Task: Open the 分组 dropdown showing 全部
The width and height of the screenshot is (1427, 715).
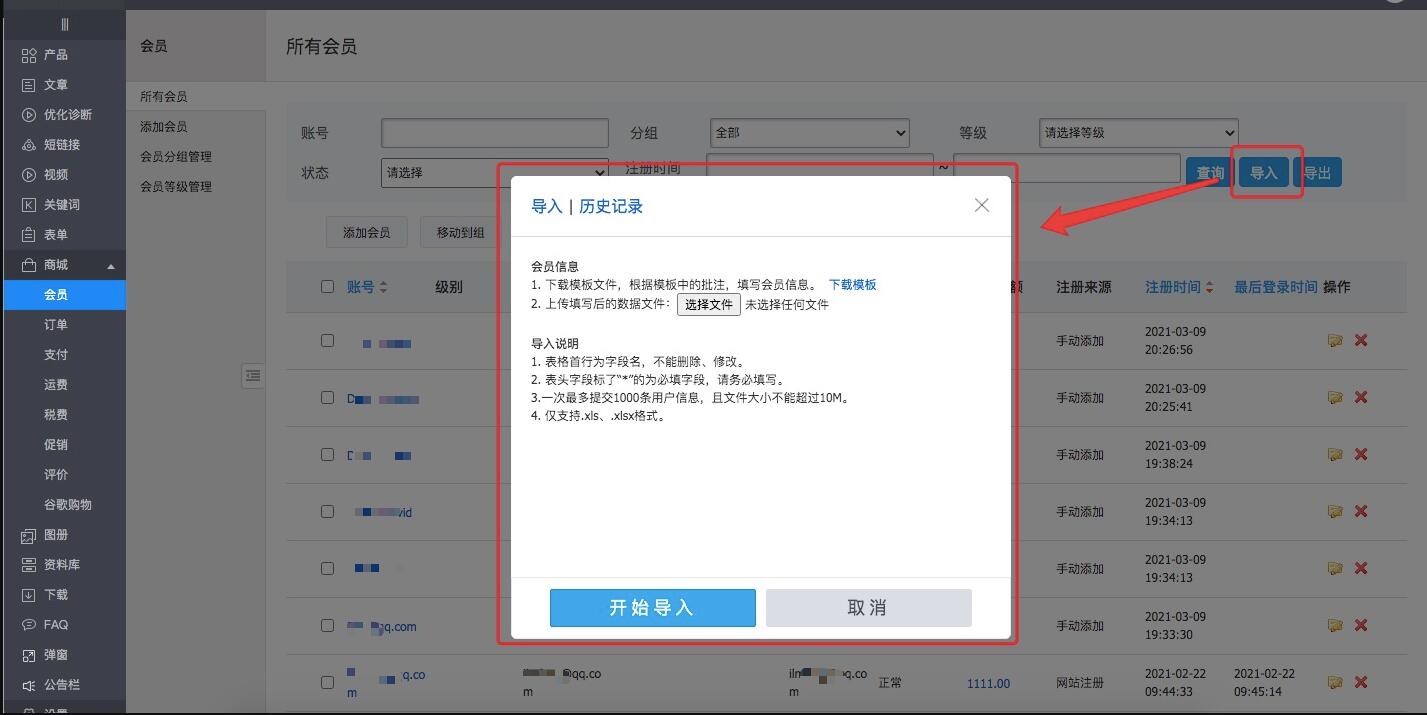Action: [808, 132]
